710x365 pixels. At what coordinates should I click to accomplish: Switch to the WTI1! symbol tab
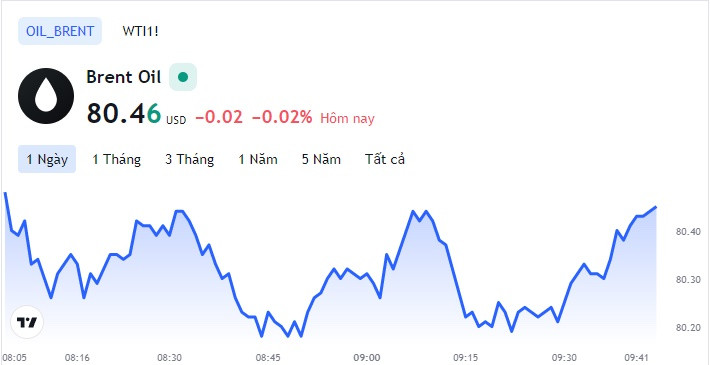140,31
